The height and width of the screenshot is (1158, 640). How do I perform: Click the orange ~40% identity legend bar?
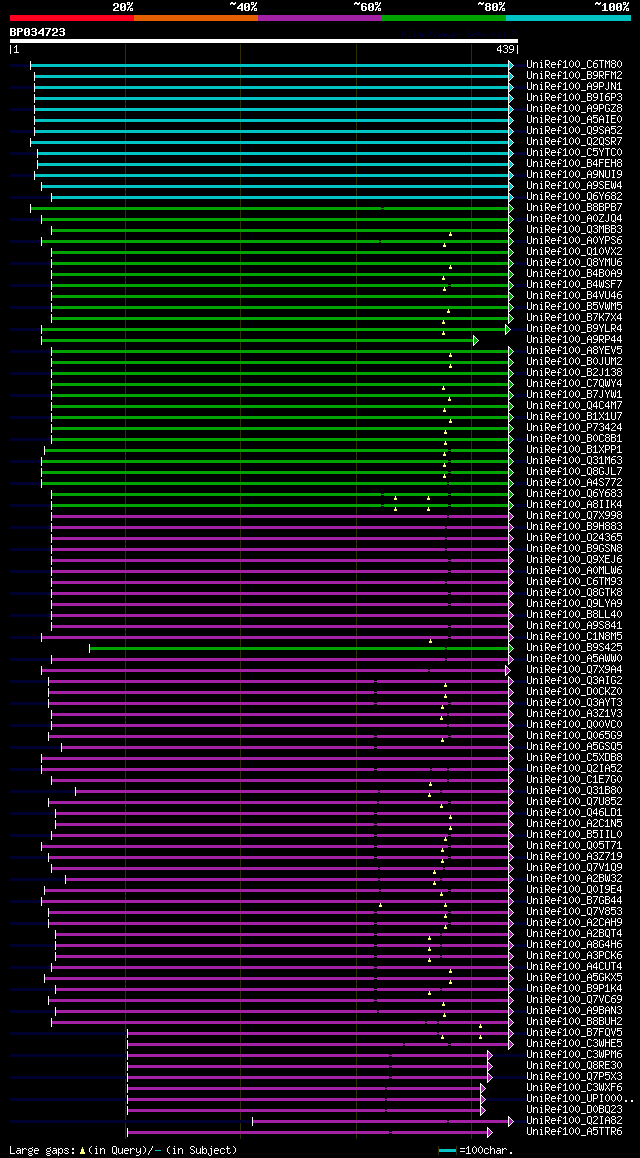tap(196, 17)
